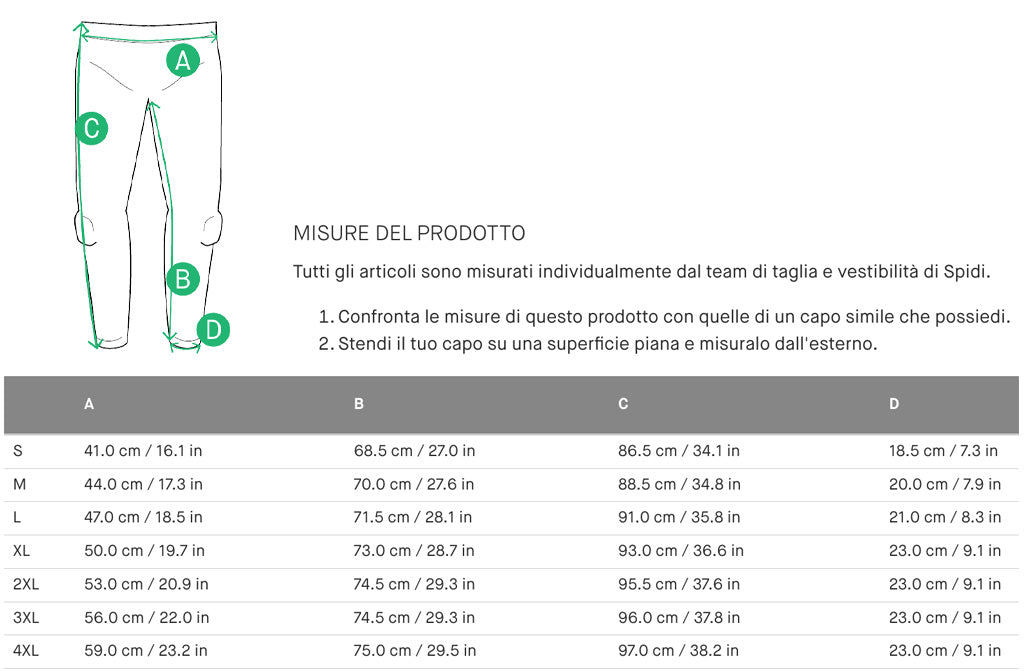Image resolution: width=1024 pixels, height=671 pixels.
Task: Select column header A in the size table
Action: pyautogui.click(x=89, y=404)
